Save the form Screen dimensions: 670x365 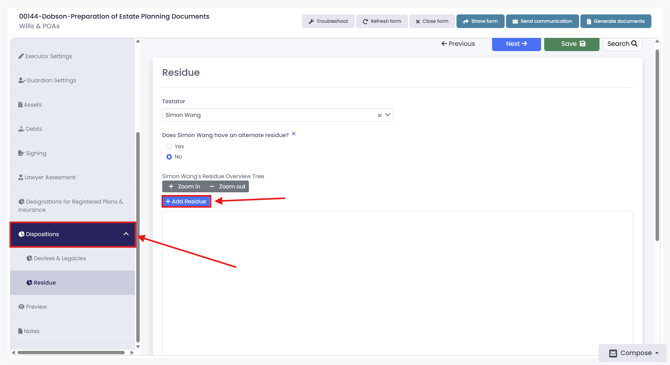point(572,44)
